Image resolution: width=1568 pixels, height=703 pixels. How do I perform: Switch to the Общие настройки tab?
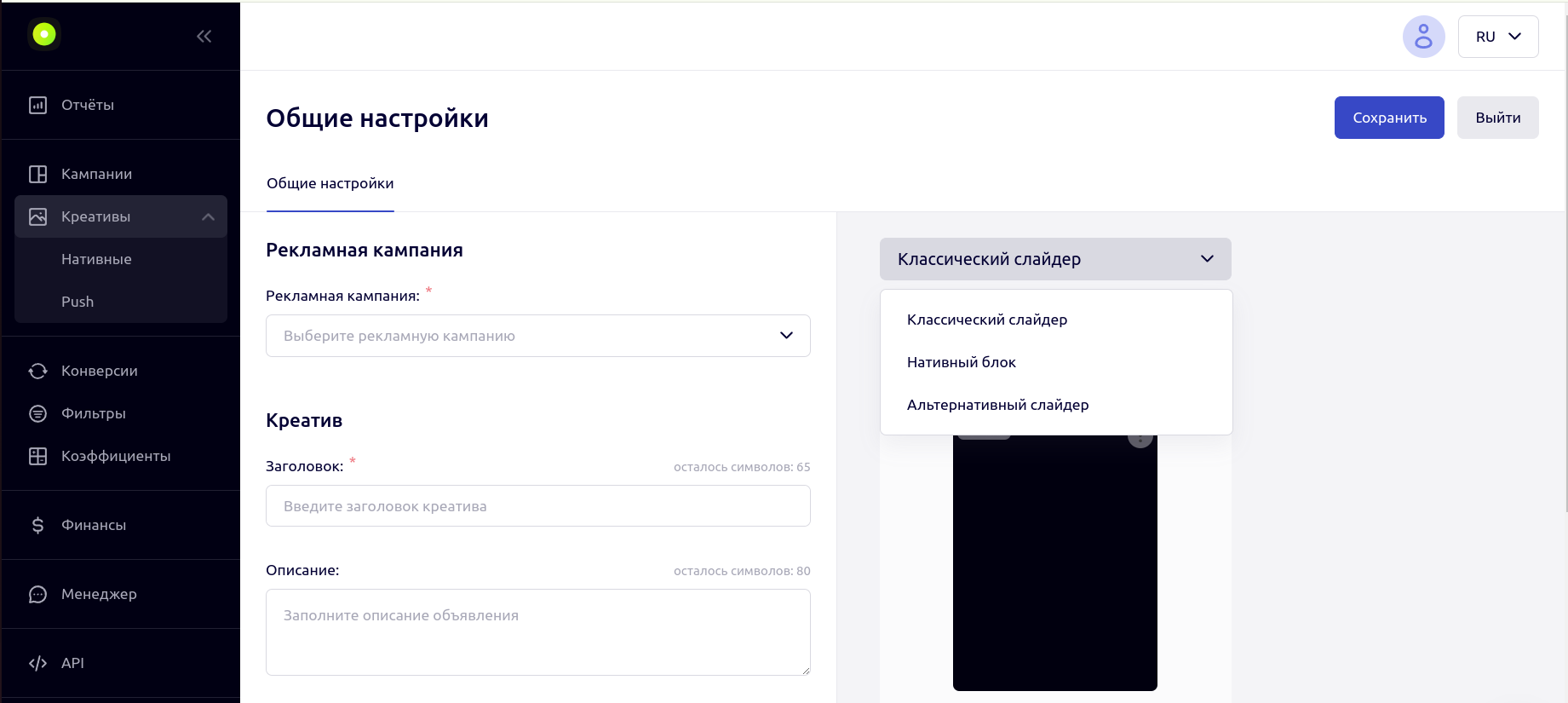[x=330, y=183]
